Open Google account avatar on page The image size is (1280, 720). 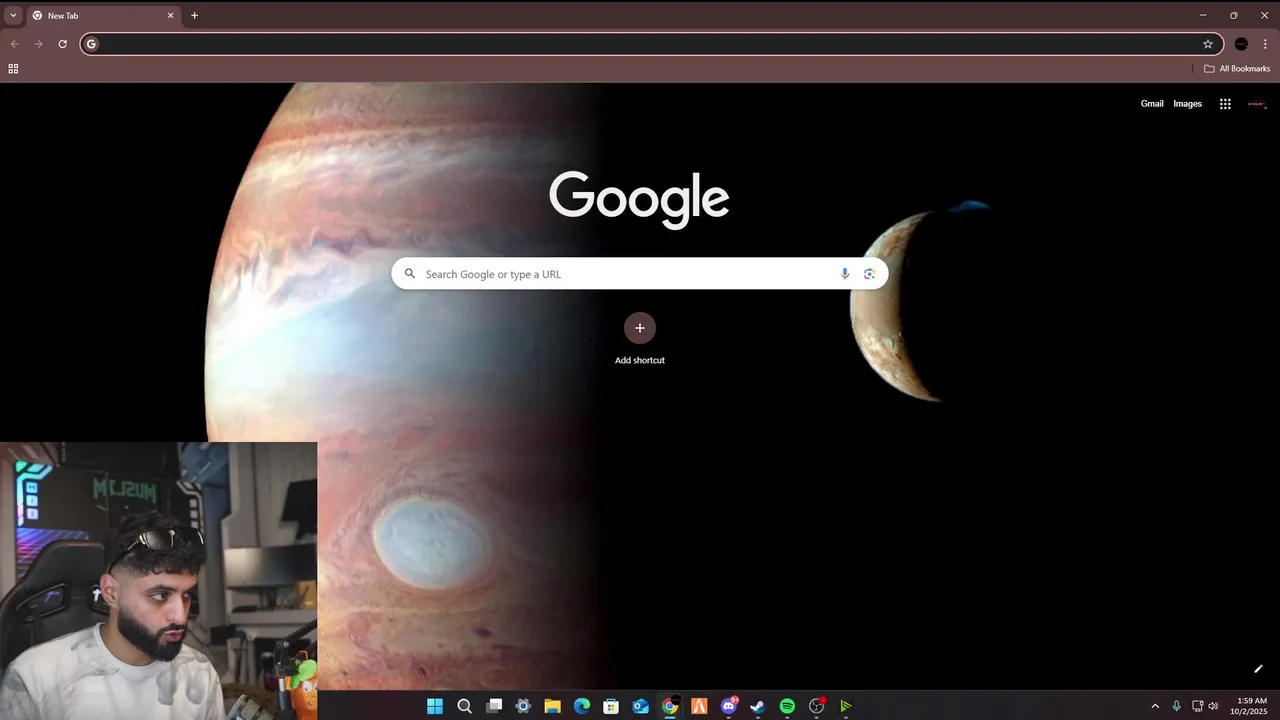1257,104
